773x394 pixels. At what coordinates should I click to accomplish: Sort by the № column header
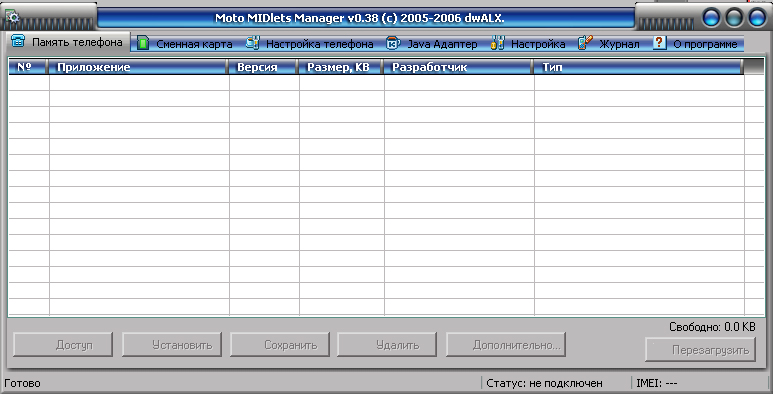(x=28, y=67)
